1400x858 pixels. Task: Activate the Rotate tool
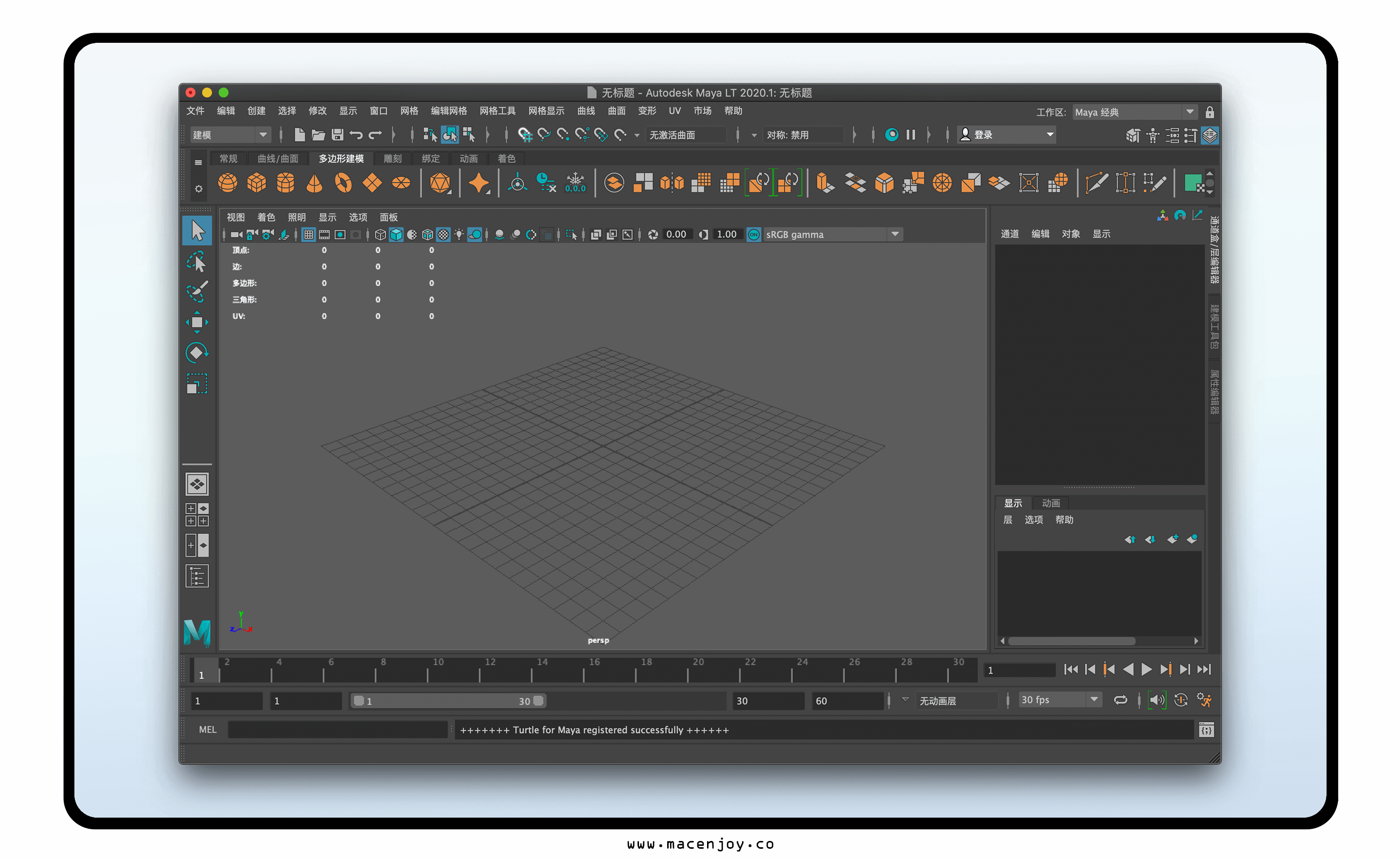[x=197, y=353]
